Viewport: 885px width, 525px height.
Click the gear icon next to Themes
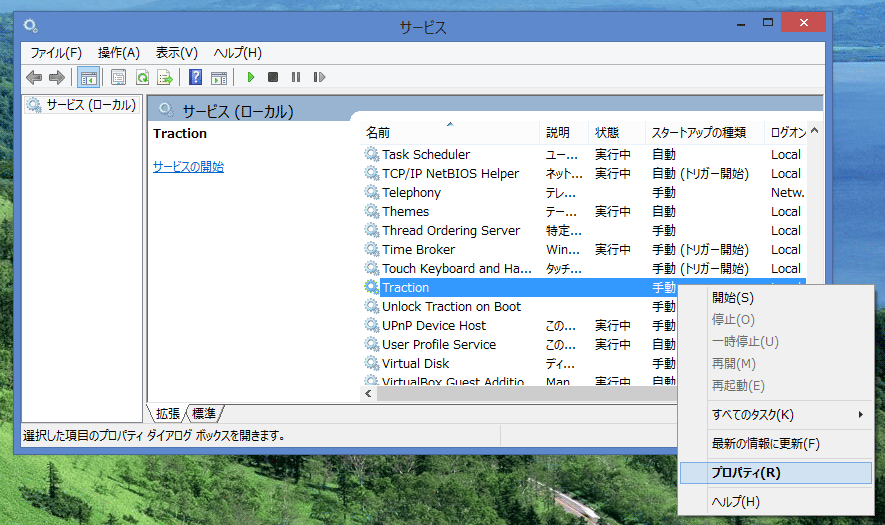[371, 211]
